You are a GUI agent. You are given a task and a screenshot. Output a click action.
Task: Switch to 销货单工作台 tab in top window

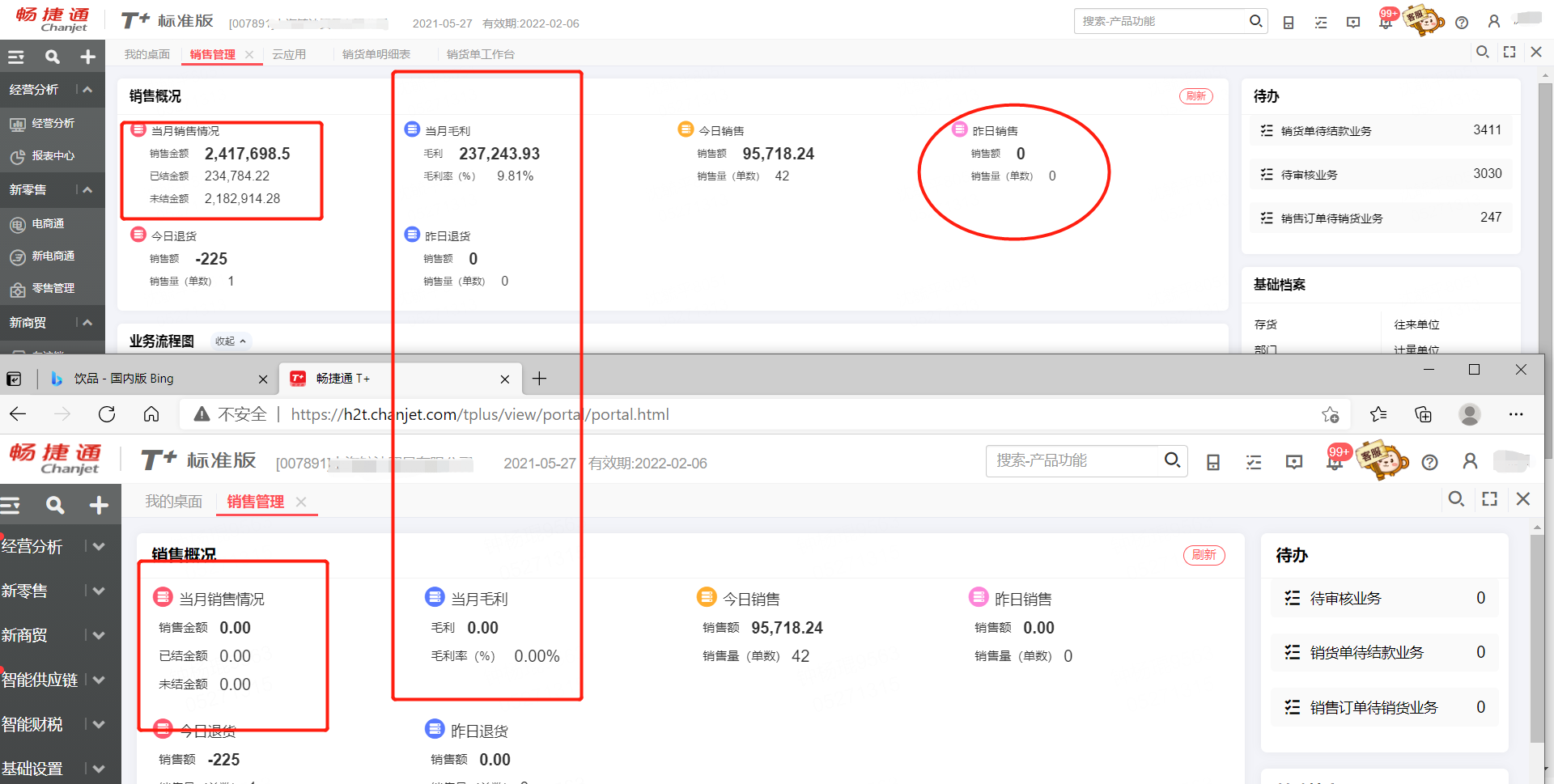[481, 54]
